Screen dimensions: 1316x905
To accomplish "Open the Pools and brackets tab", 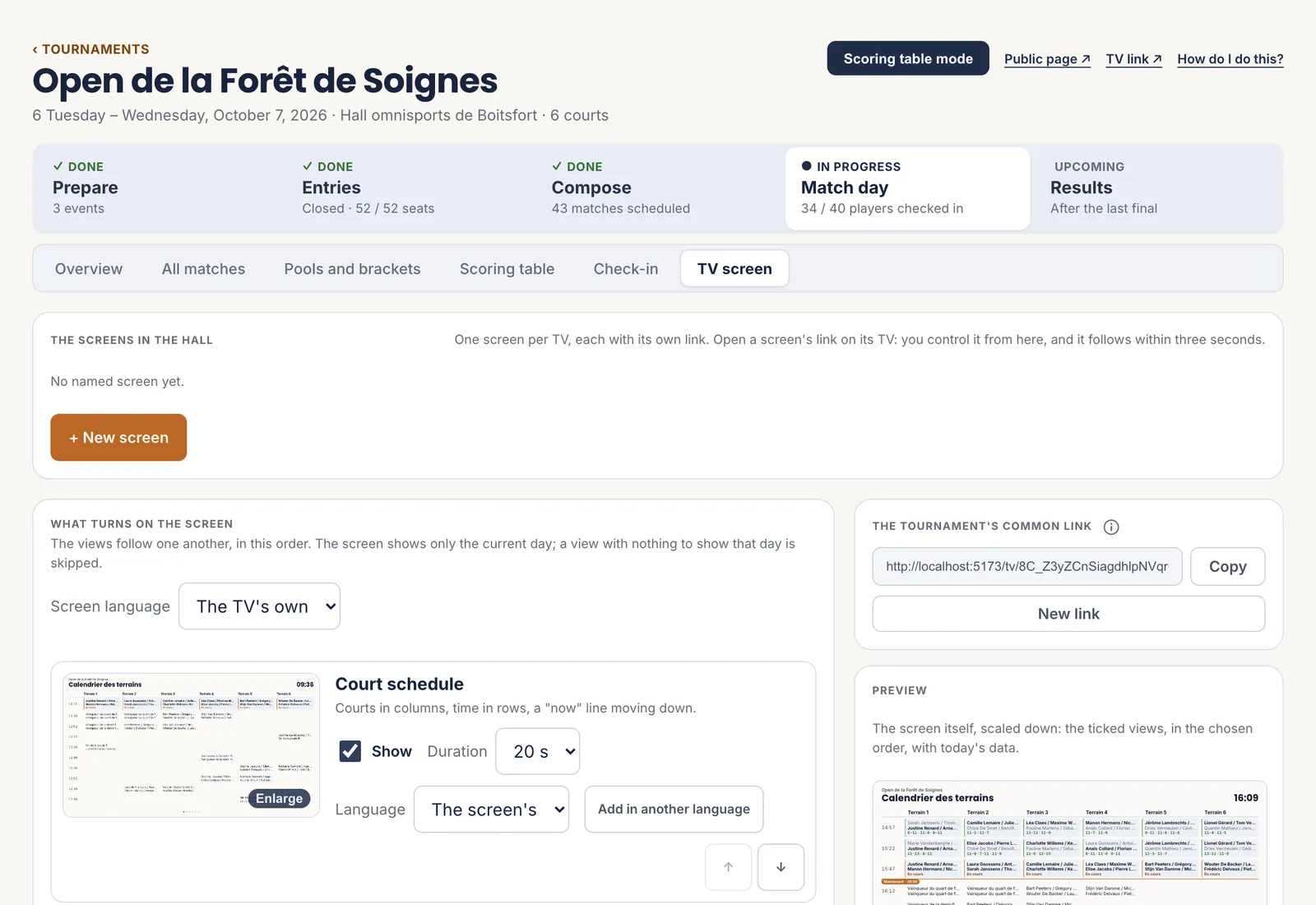I will click(x=352, y=269).
